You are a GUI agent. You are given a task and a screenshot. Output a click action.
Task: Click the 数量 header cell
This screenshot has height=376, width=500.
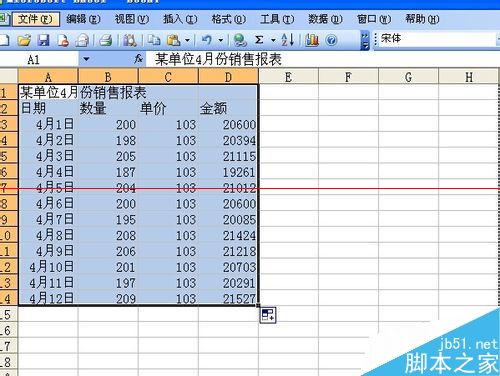click(x=108, y=108)
